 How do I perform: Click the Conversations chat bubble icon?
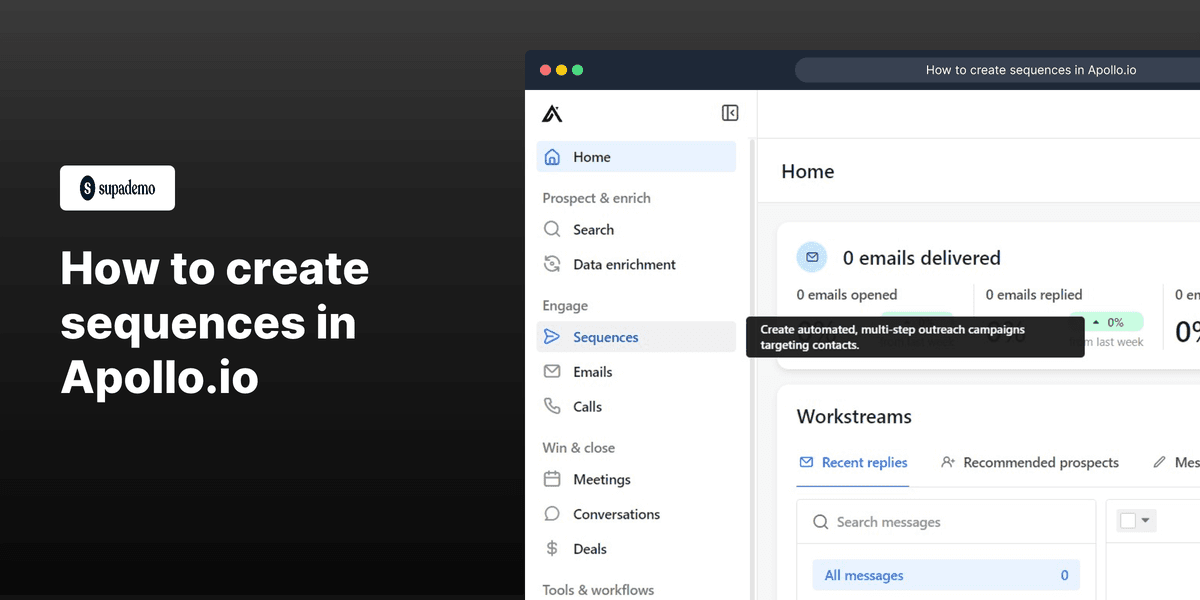pos(552,513)
